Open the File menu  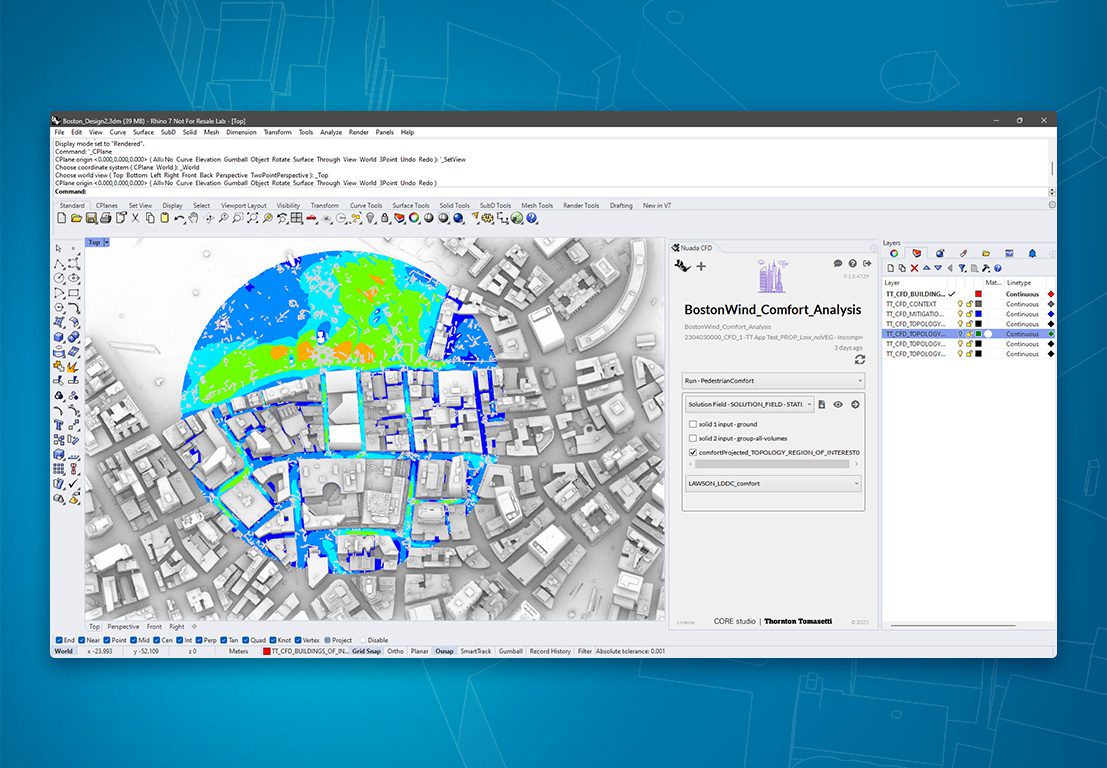pyautogui.click(x=59, y=132)
